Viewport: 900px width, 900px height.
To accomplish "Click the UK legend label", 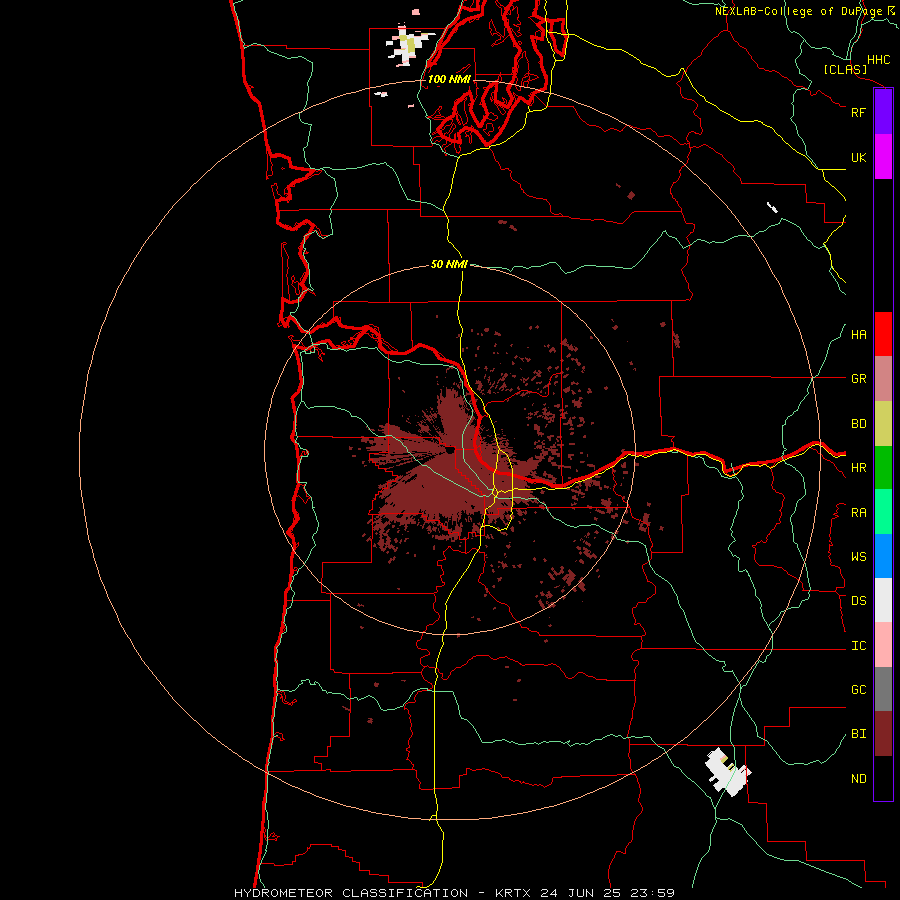I will tap(859, 157).
